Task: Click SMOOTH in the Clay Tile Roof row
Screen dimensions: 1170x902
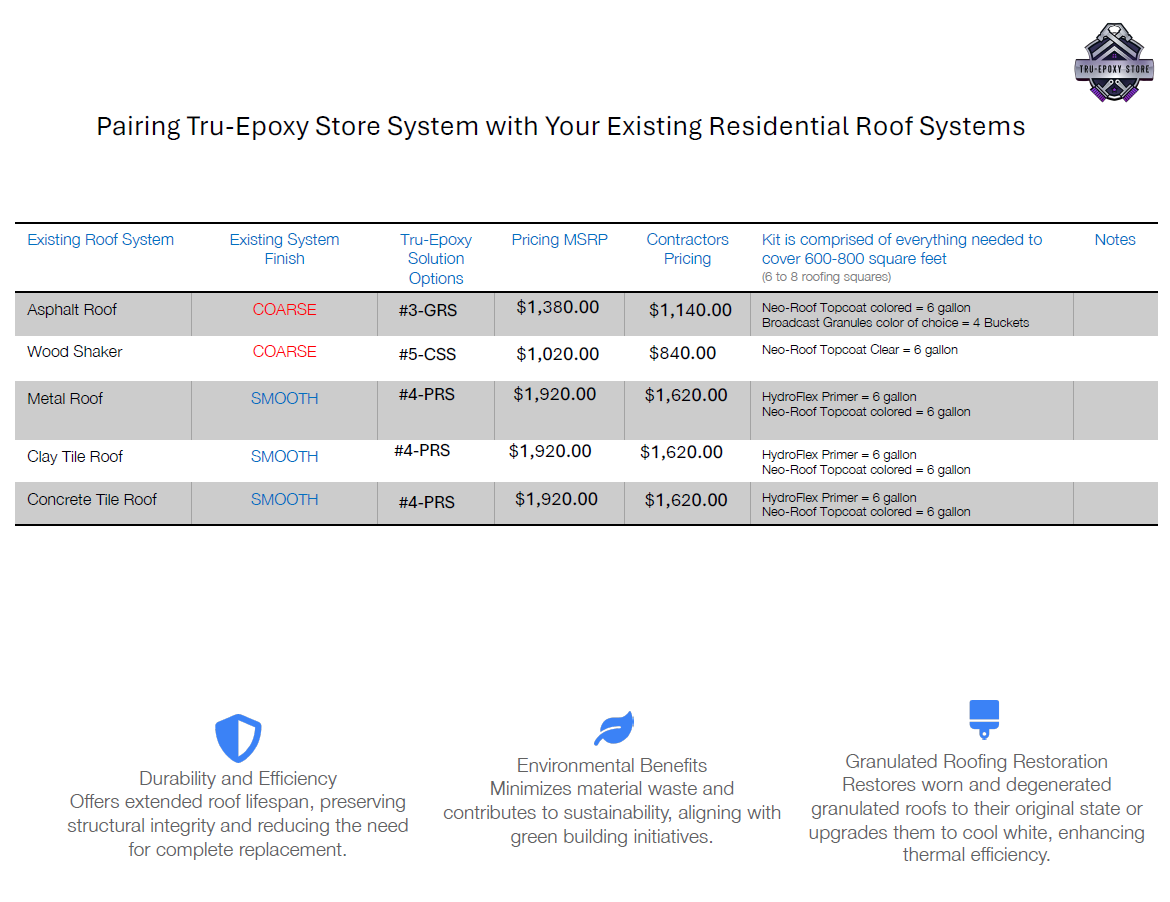Action: pos(284,457)
